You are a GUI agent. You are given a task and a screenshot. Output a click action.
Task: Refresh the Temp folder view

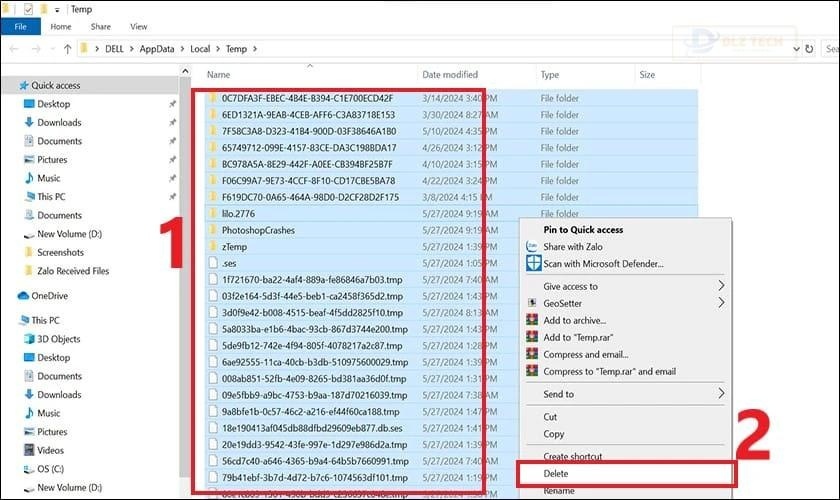click(x=809, y=49)
